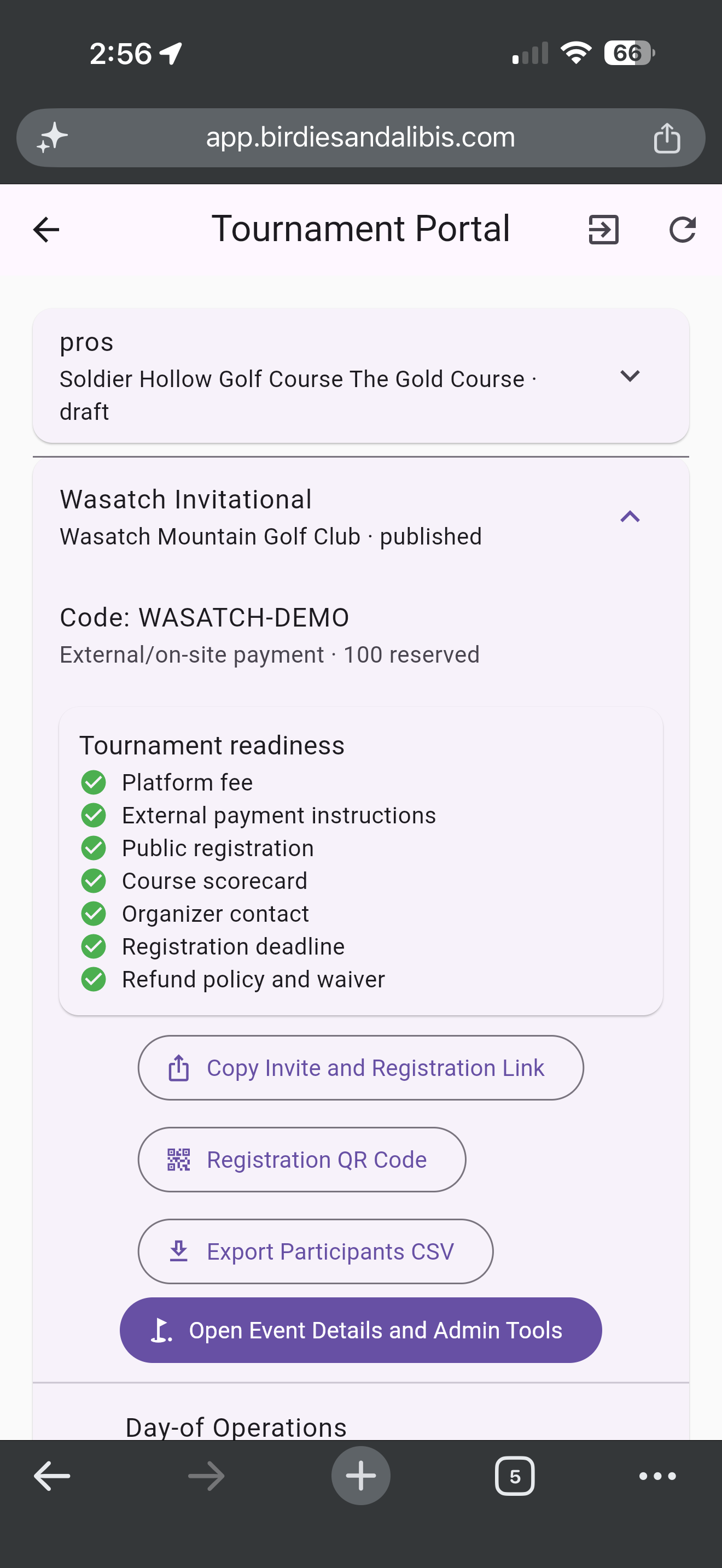Go back using the browser bottom back arrow
This screenshot has height=1568, width=722.
click(52, 1476)
